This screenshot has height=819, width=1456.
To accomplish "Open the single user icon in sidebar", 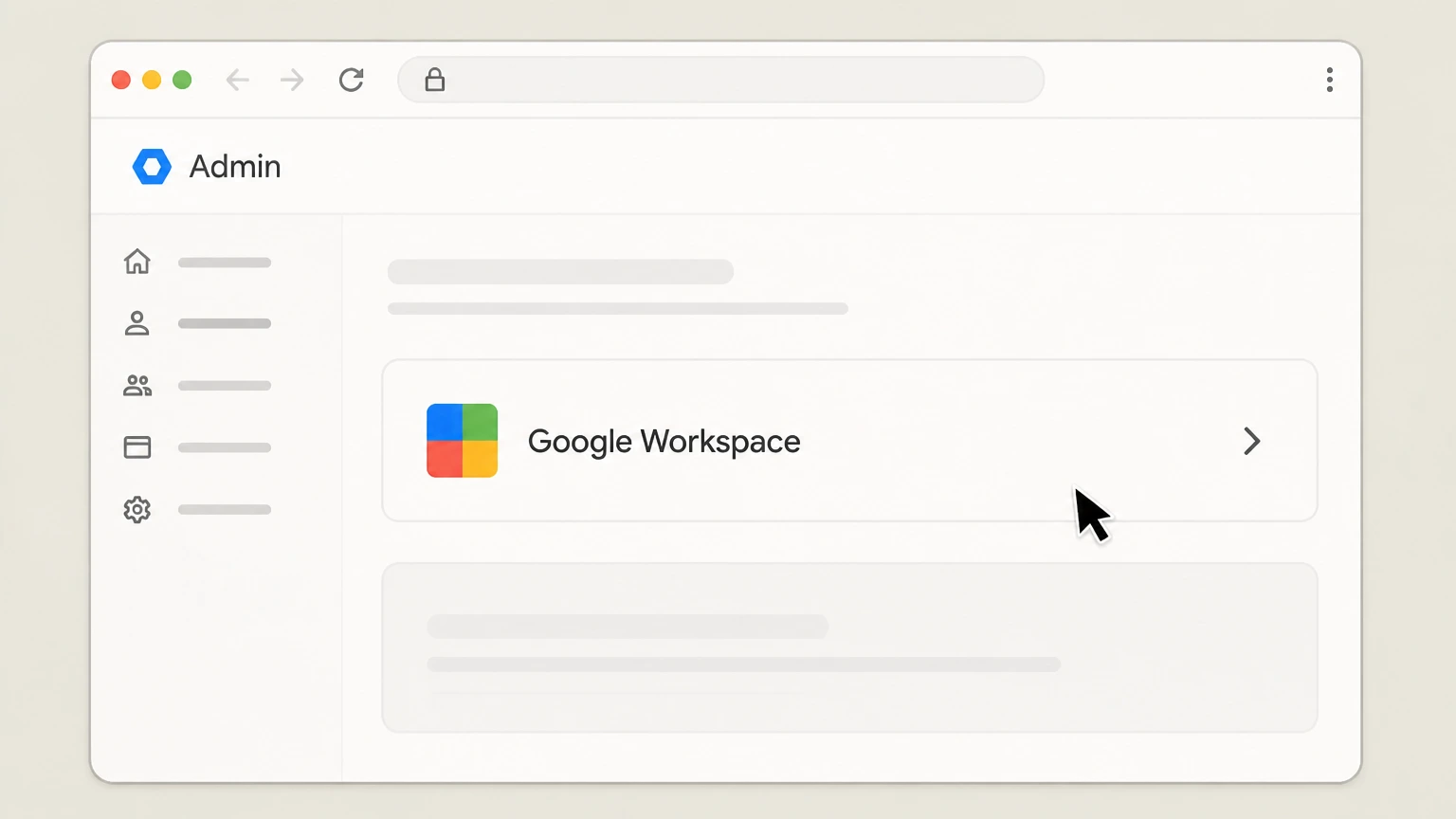I will coord(137,323).
